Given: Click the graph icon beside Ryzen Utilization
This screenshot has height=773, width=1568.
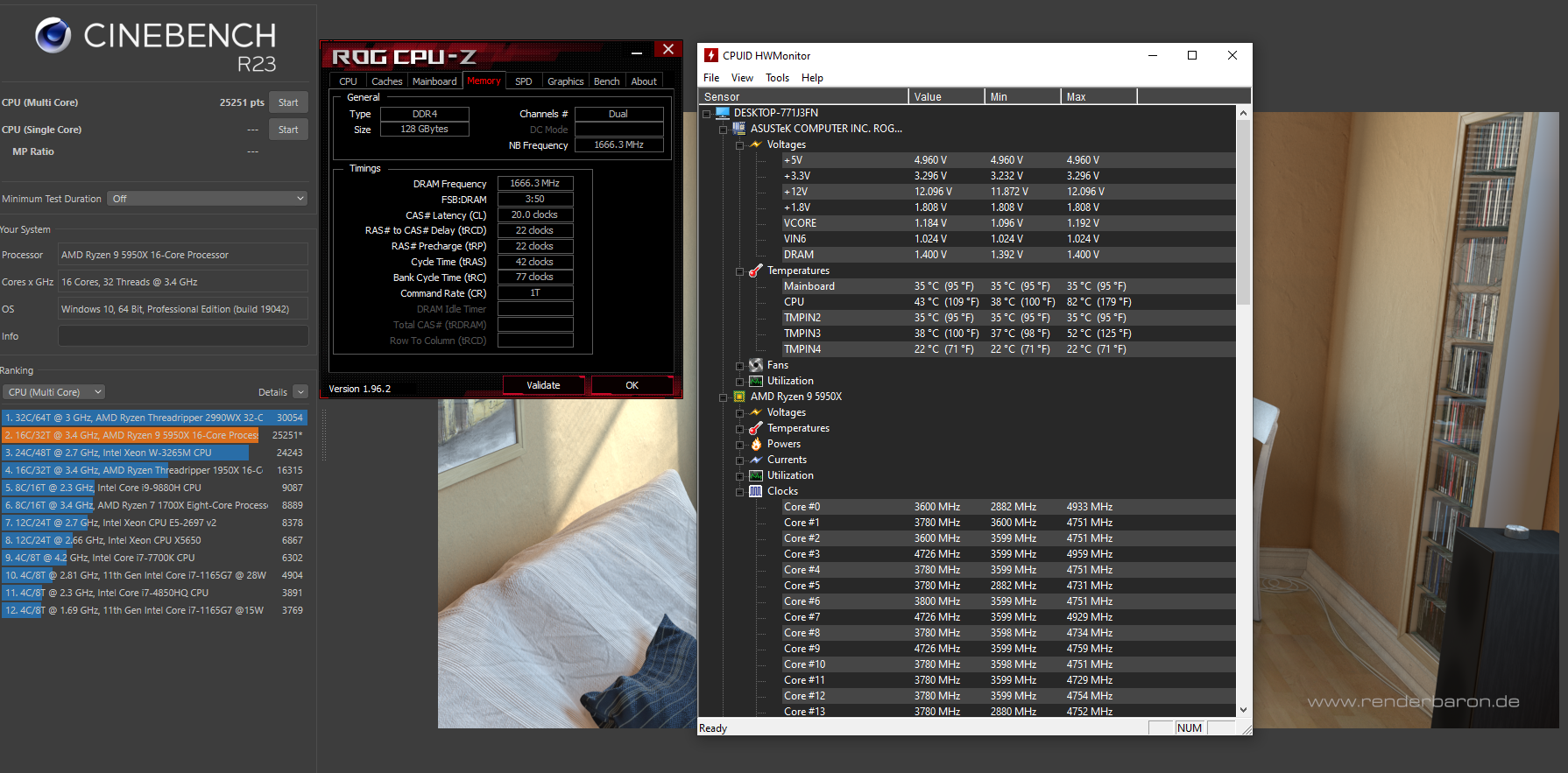Looking at the screenshot, I should [756, 475].
